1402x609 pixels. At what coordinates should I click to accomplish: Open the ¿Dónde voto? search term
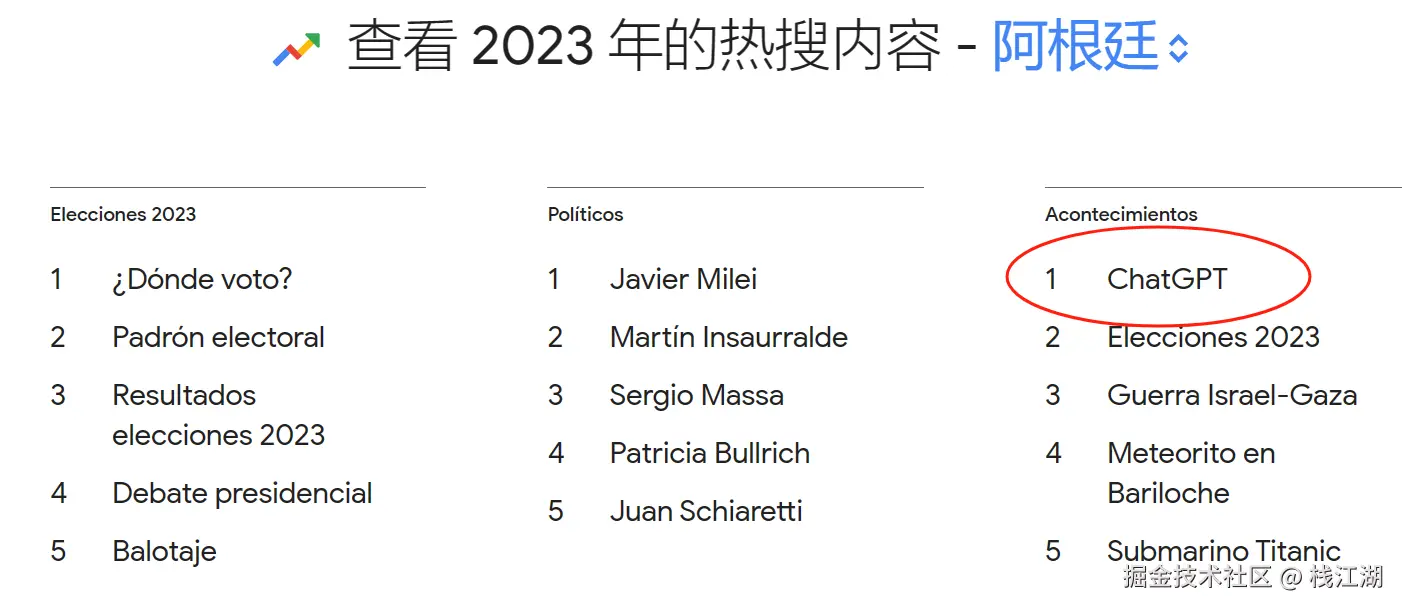pos(202,279)
